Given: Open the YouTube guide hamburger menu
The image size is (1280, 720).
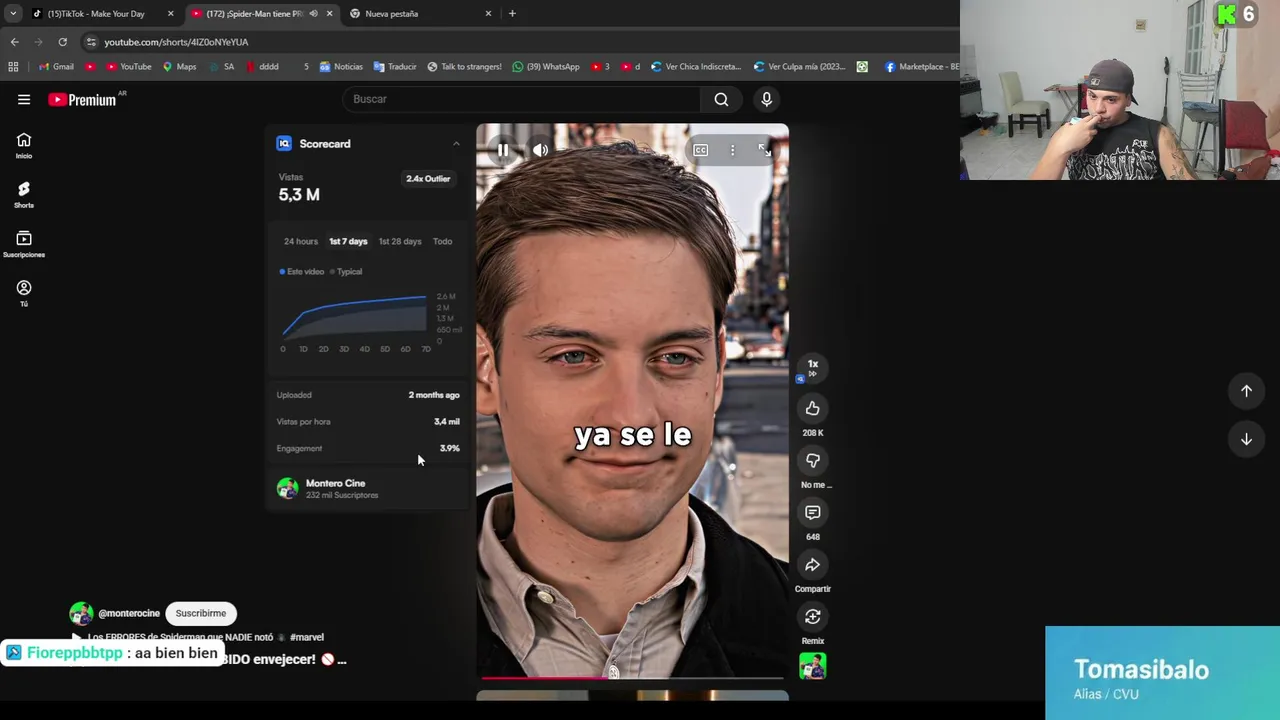Looking at the screenshot, I should click(x=24, y=99).
